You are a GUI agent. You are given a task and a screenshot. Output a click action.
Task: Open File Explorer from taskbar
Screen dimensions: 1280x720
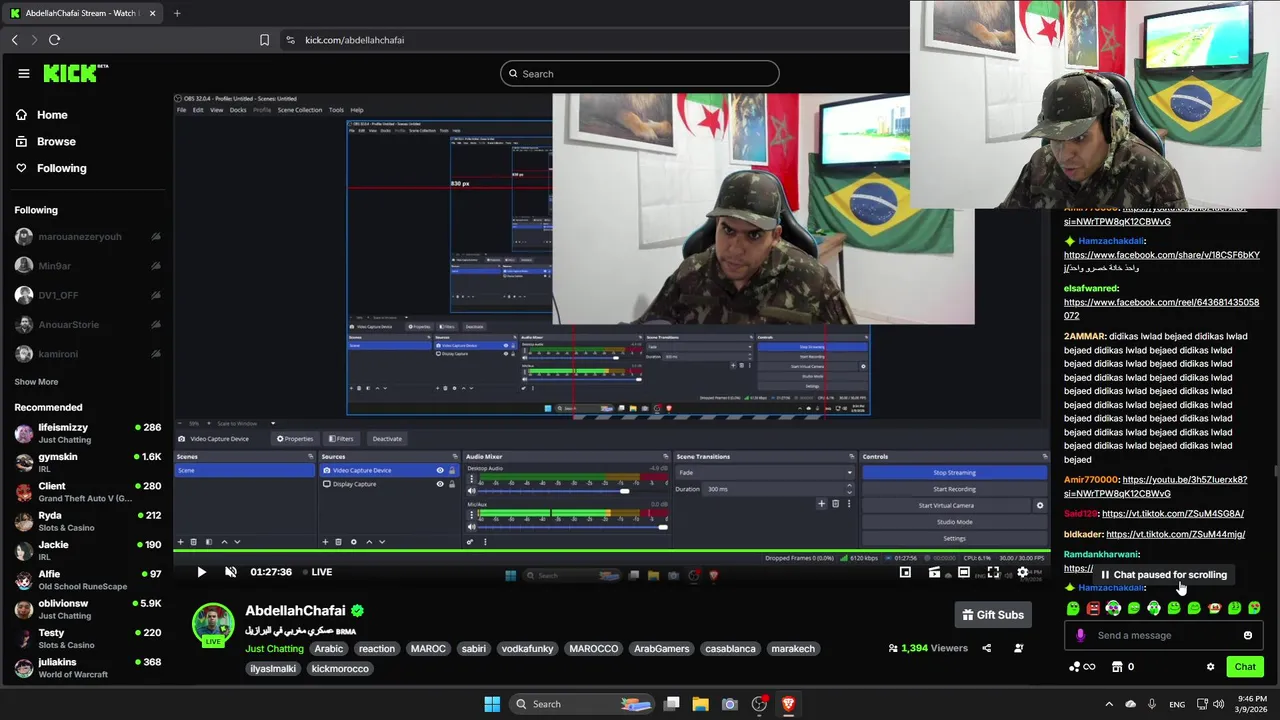[700, 704]
